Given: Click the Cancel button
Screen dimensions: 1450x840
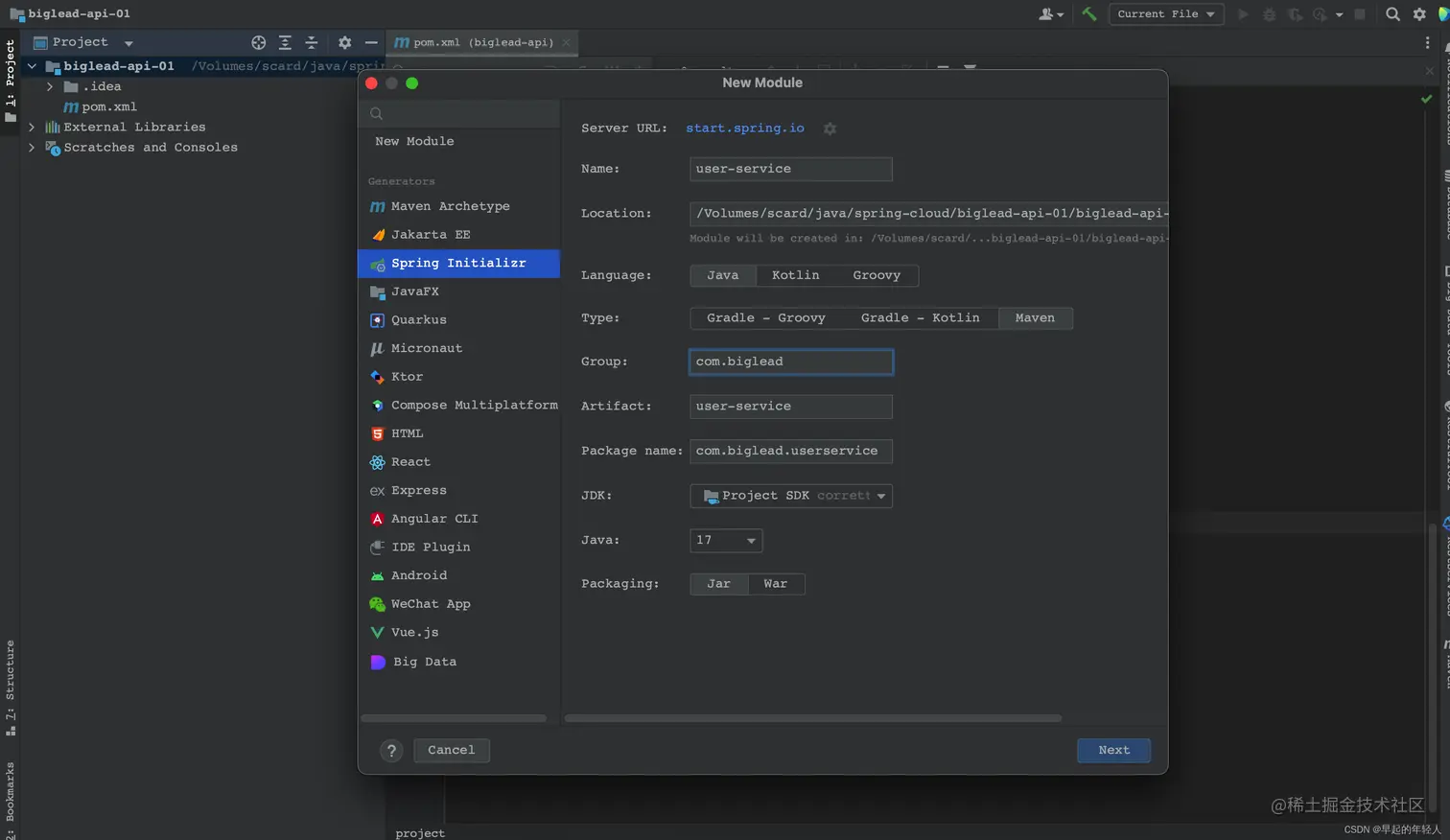Looking at the screenshot, I should click(x=452, y=751).
